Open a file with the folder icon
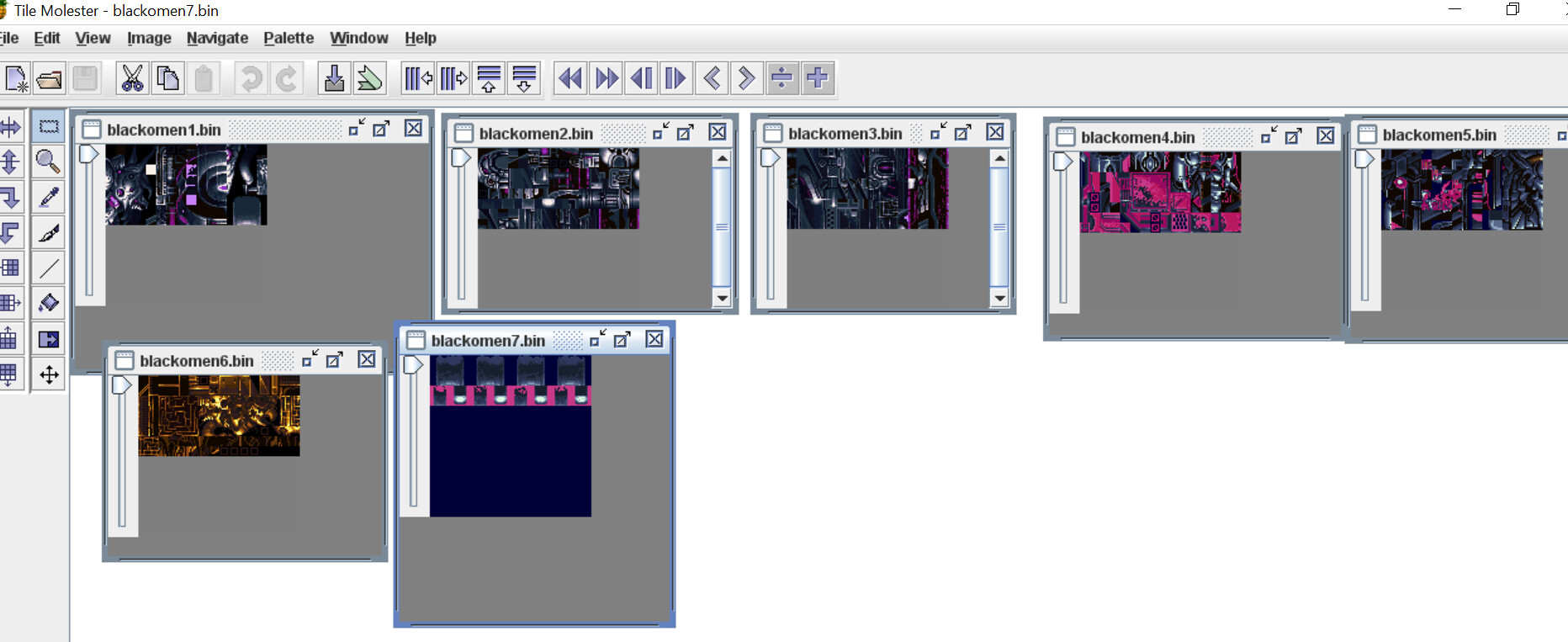 50,78
